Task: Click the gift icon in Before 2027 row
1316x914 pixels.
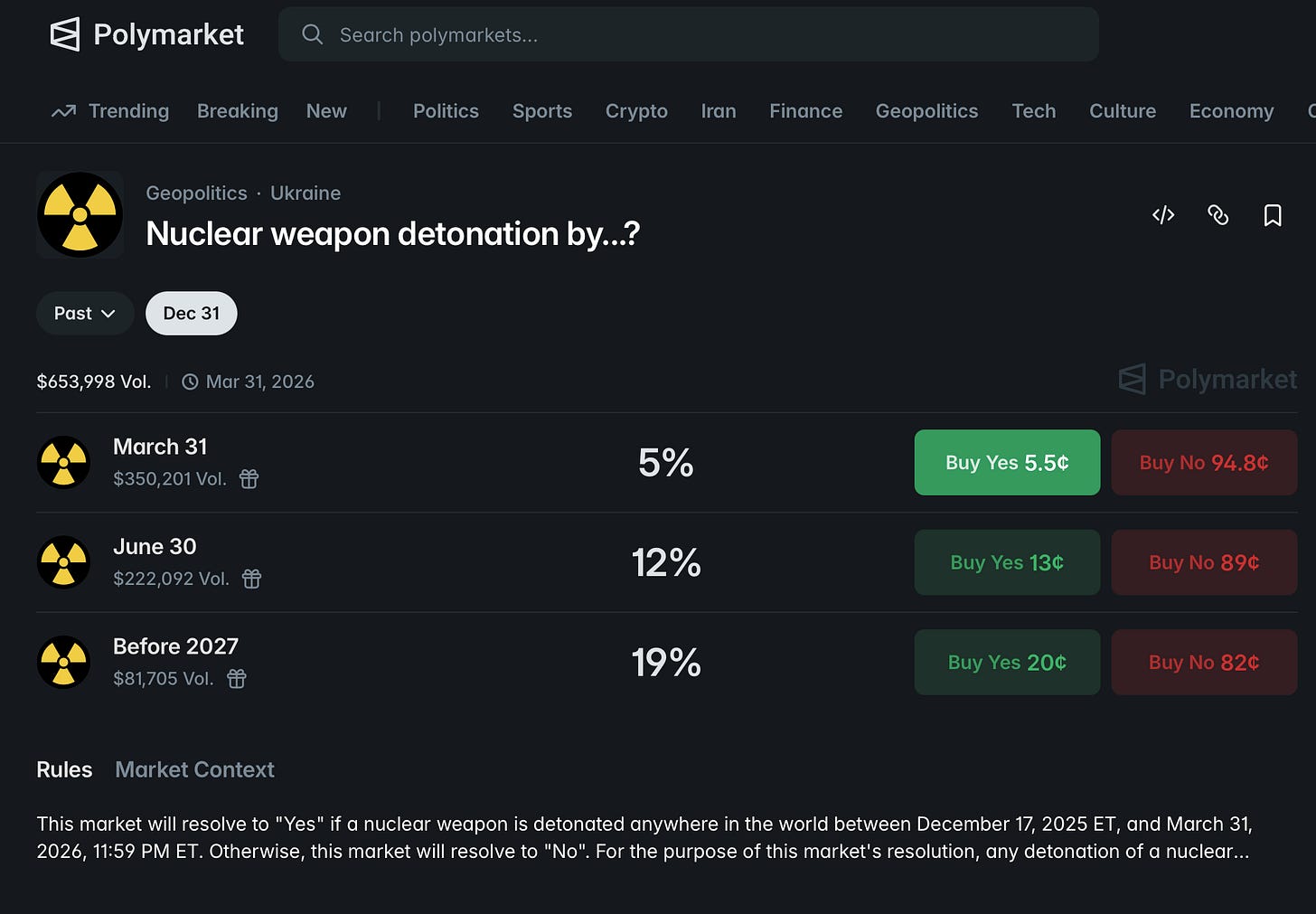Action: tap(237, 678)
